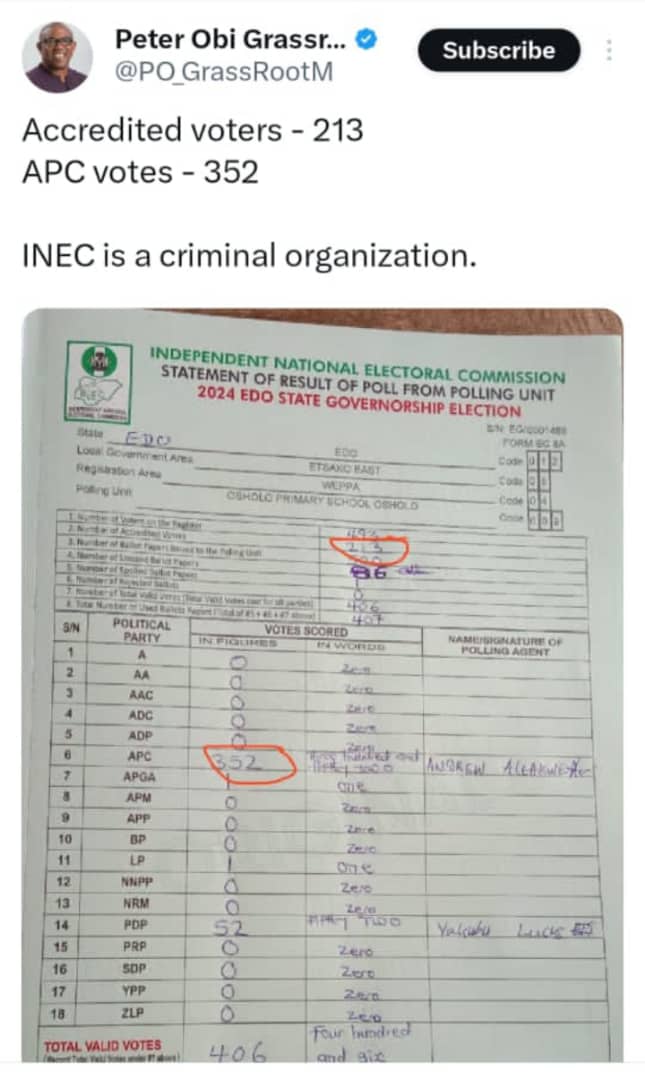Click the 'APC votes - 352' line
Image resolution: width=645 pixels, height=1080 pixels.
tap(141, 172)
